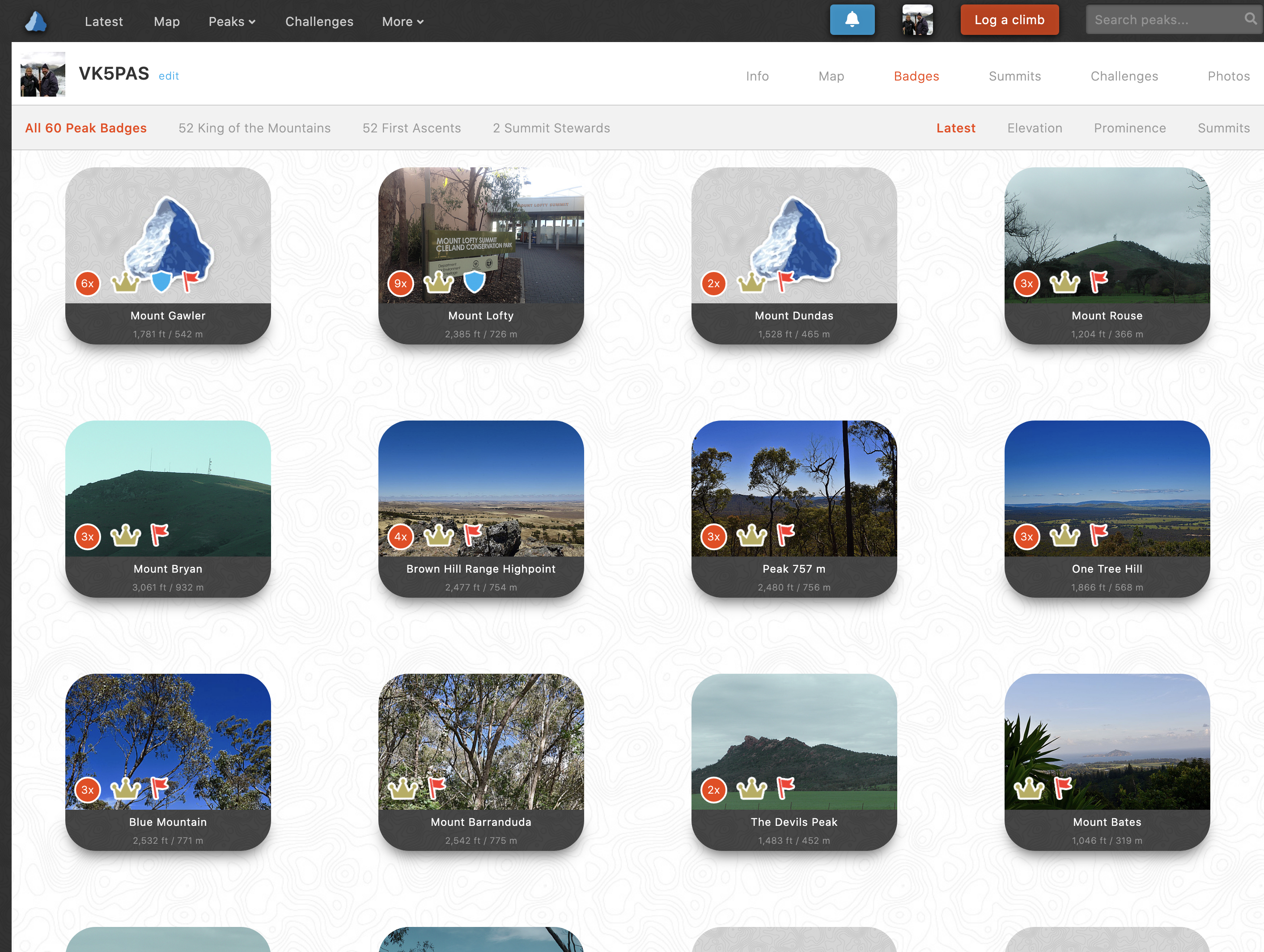
Task: Switch to the Summits profile tab
Action: point(1014,76)
